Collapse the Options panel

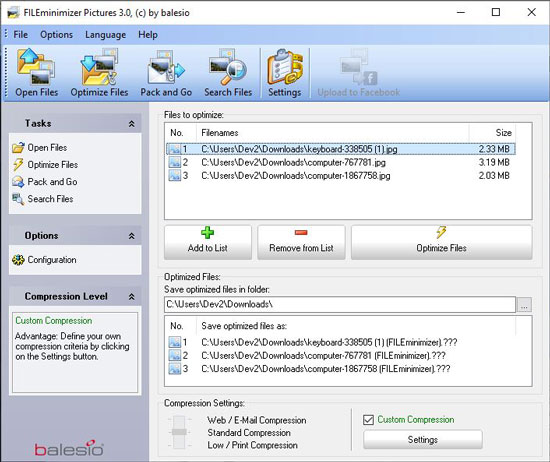(x=132, y=236)
